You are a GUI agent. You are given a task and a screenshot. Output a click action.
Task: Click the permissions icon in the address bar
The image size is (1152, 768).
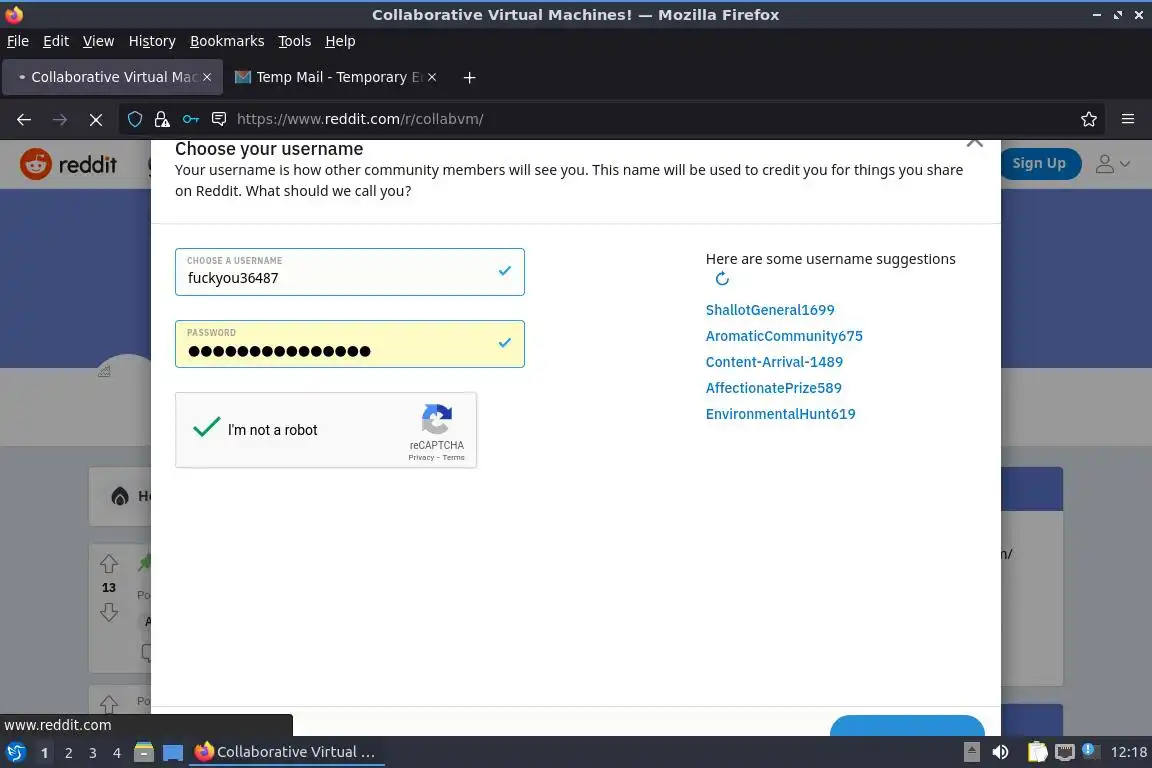click(219, 119)
